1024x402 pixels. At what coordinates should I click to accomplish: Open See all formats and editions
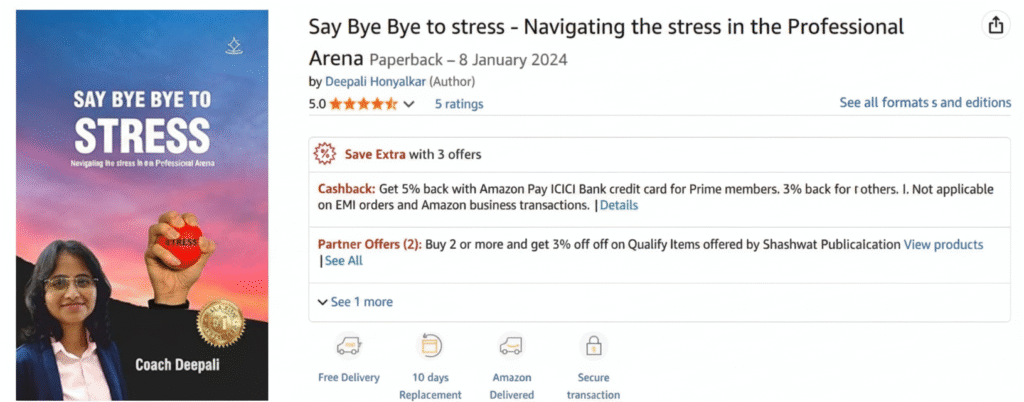(925, 103)
